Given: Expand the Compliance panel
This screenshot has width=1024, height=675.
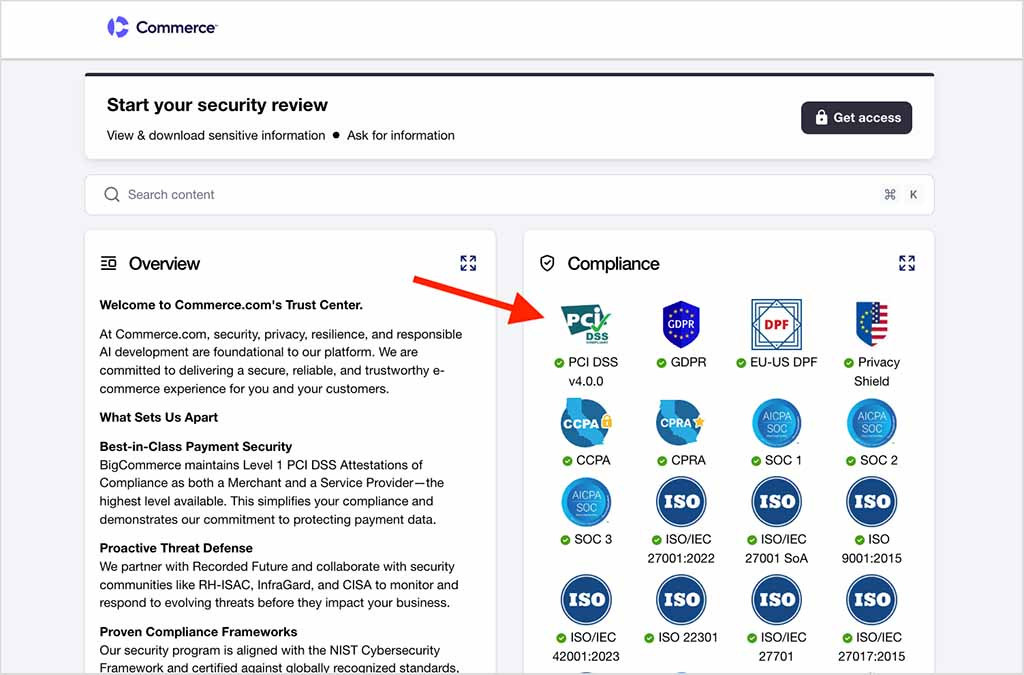Looking at the screenshot, I should (906, 263).
